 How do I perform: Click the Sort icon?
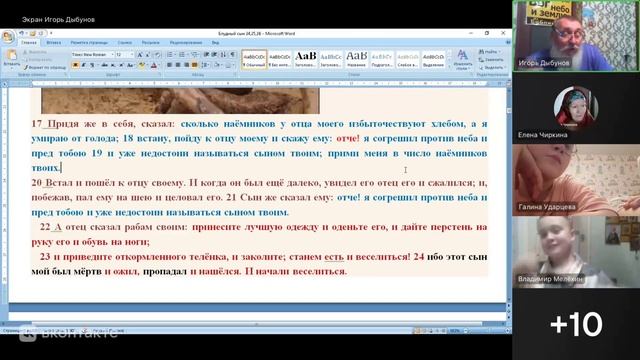(223, 54)
